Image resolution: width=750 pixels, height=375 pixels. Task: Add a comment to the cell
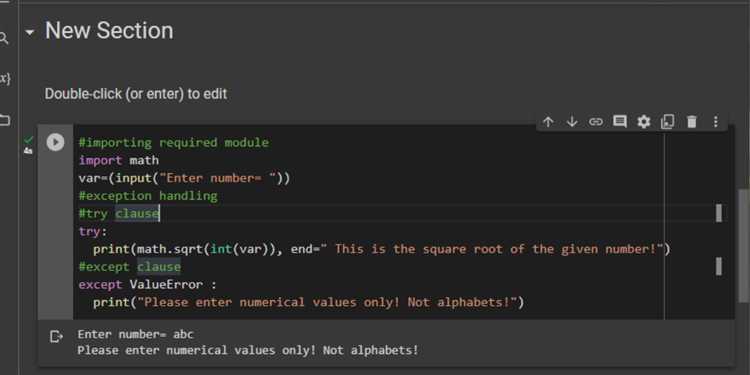tap(620, 121)
